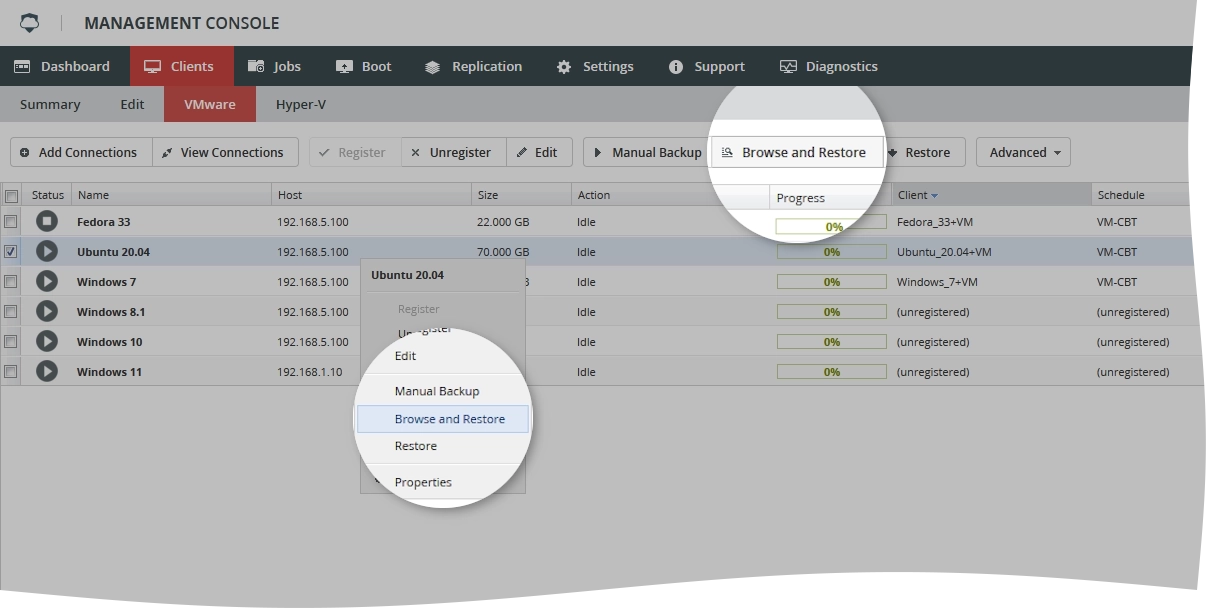Click the play status icon for Windows 7
This screenshot has height=608, width=1206.
pos(47,282)
